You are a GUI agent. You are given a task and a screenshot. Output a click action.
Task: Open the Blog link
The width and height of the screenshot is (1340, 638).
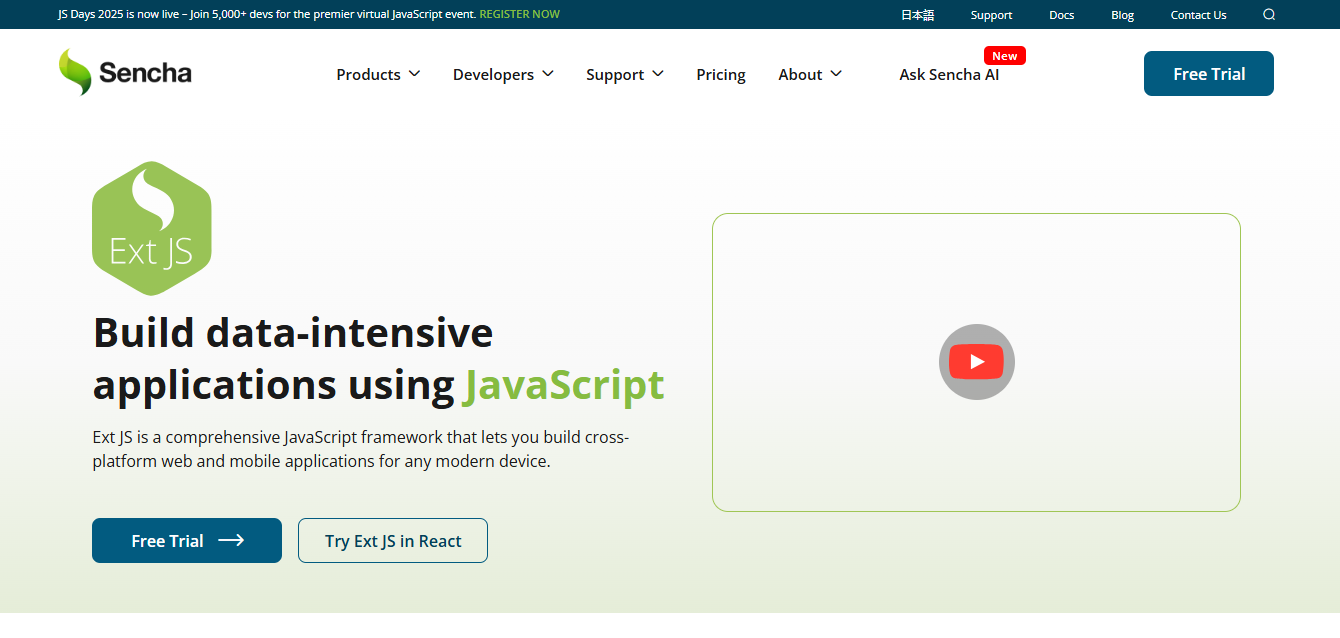1122,14
